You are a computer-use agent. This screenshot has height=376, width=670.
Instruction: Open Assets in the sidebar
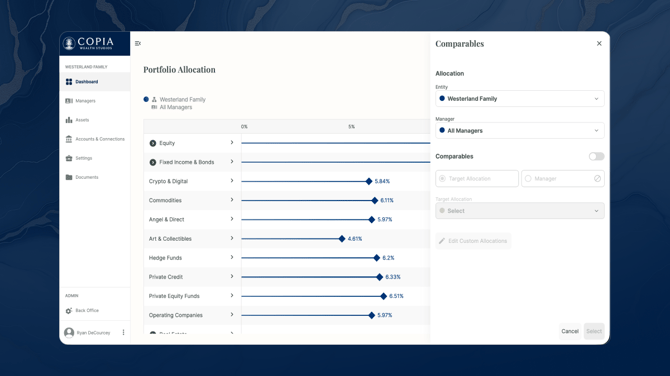(x=95, y=120)
